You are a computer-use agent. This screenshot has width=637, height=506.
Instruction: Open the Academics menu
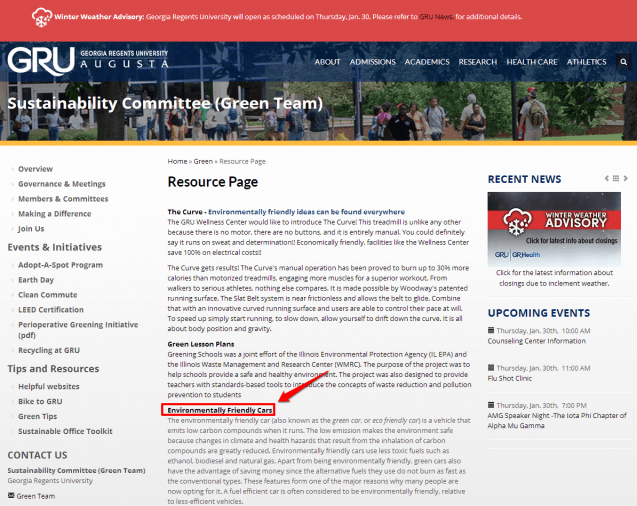pos(427,62)
